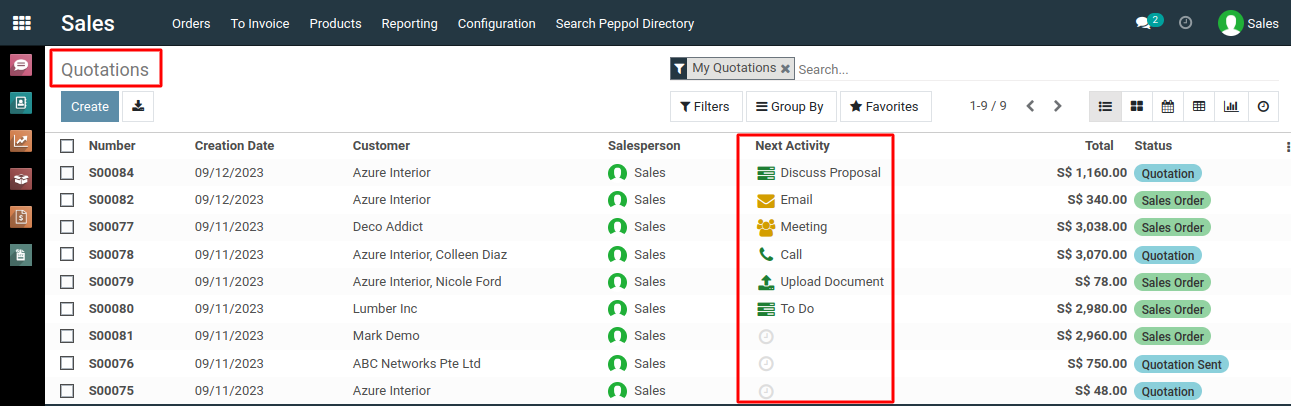
Task: Open the Discuss app in sidebar
Action: (x=21, y=65)
